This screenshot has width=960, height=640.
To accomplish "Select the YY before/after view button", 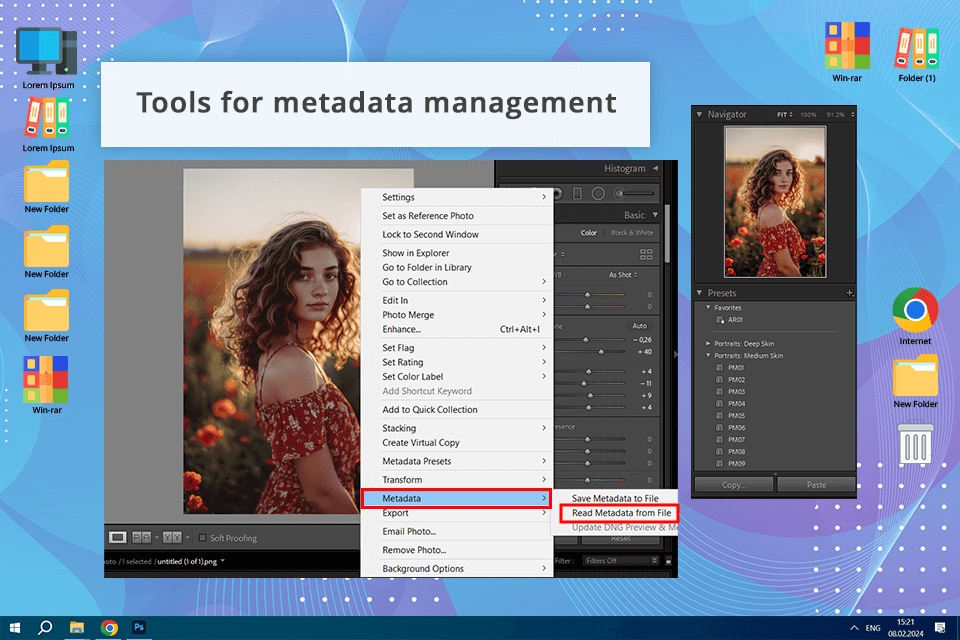I will tap(172, 537).
